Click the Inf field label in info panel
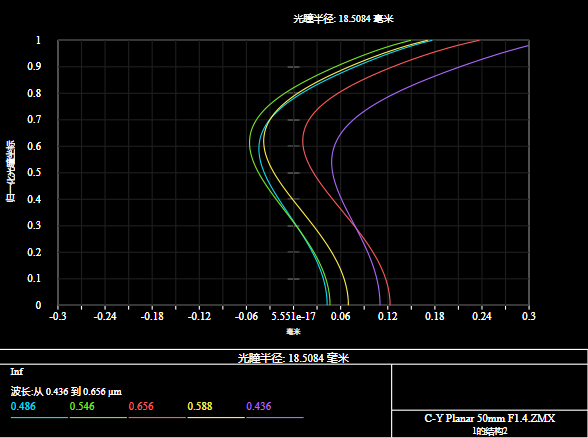The width and height of the screenshot is (588, 438). (x=17, y=372)
